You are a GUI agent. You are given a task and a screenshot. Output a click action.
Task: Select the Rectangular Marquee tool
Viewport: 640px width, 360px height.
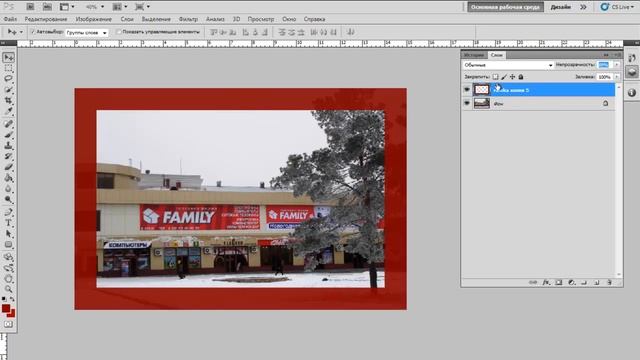tap(9, 68)
